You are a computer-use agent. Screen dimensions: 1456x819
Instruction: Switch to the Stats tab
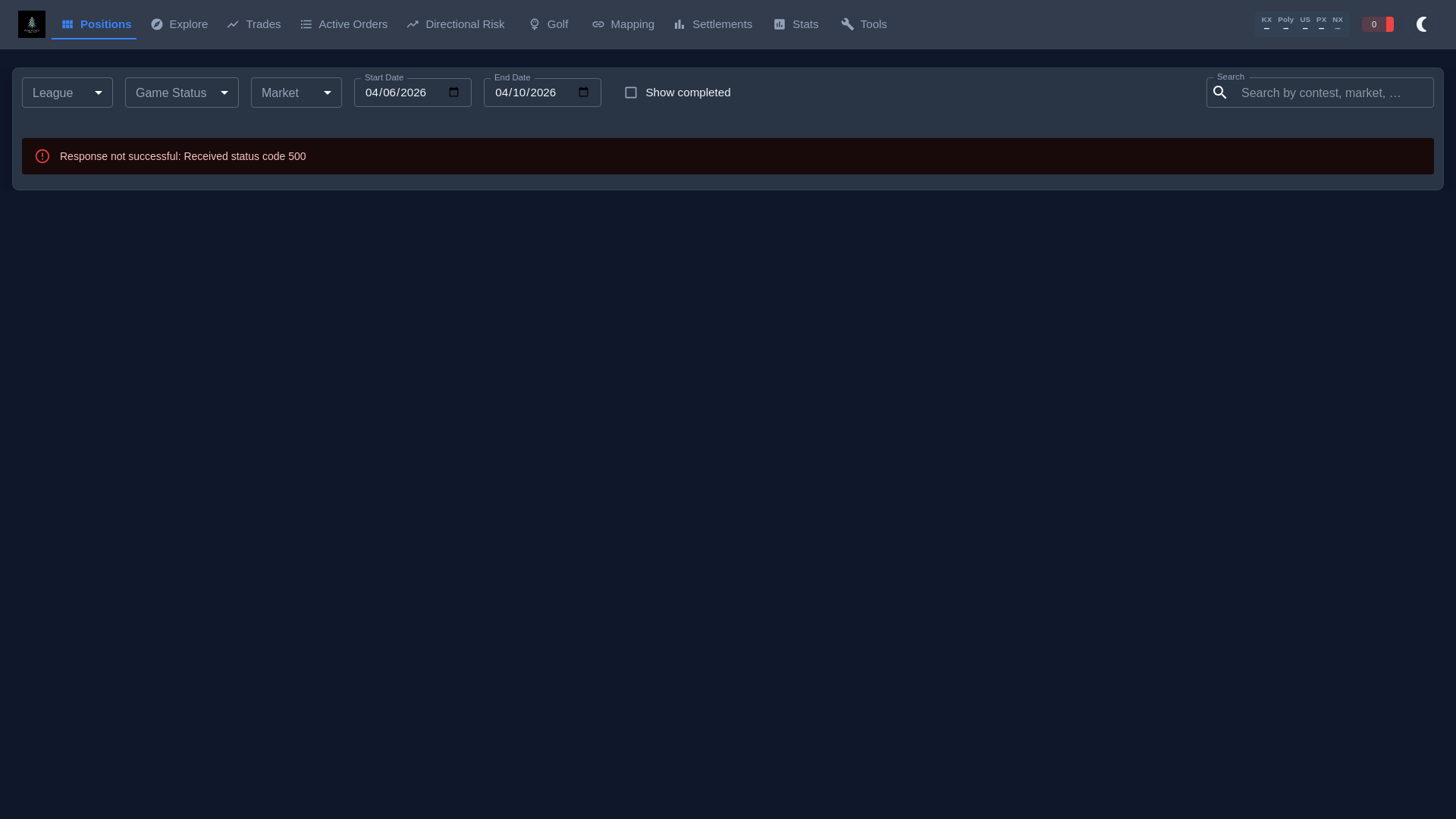(x=796, y=24)
